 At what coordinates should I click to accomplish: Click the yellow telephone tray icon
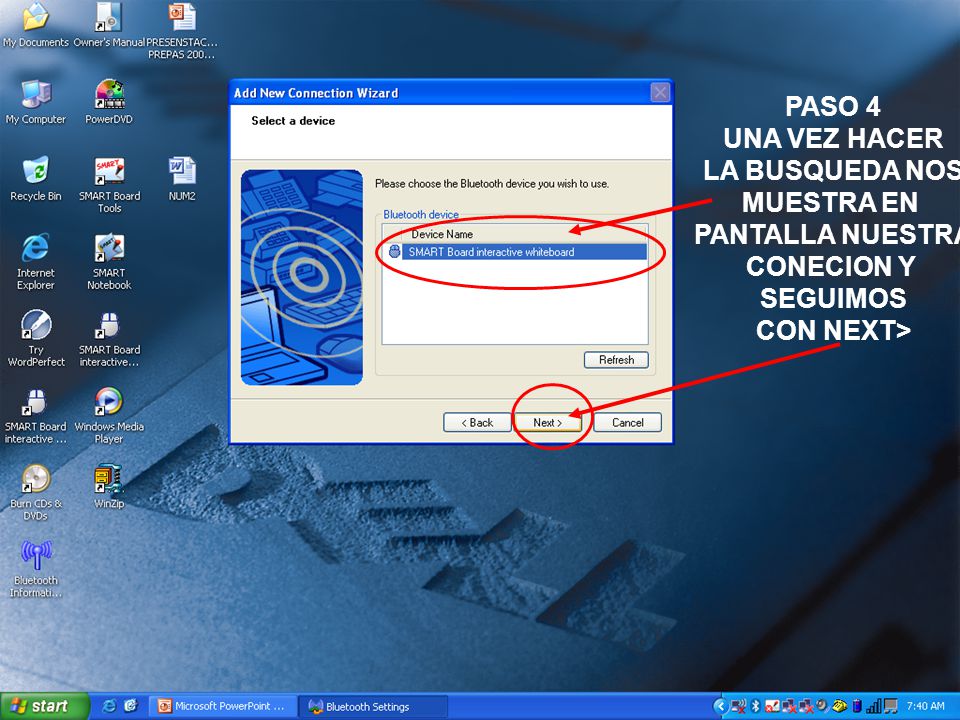[839, 706]
